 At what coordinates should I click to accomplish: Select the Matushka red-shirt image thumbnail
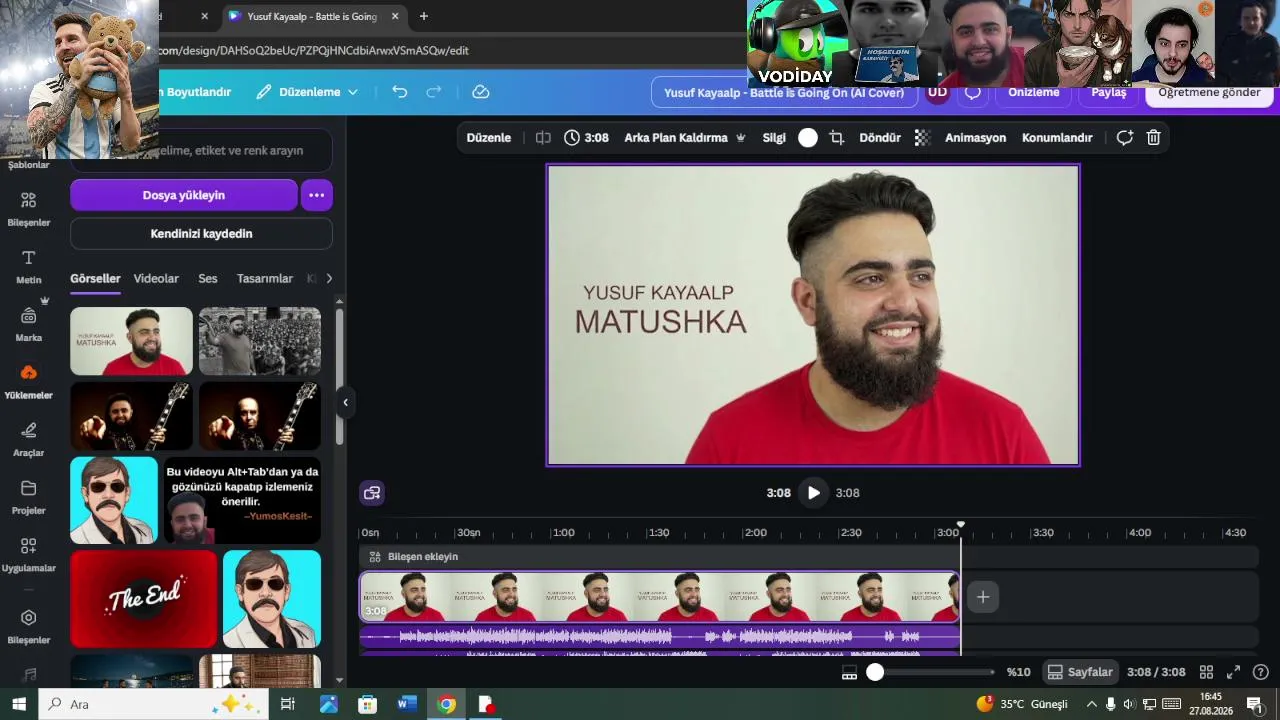(131, 341)
